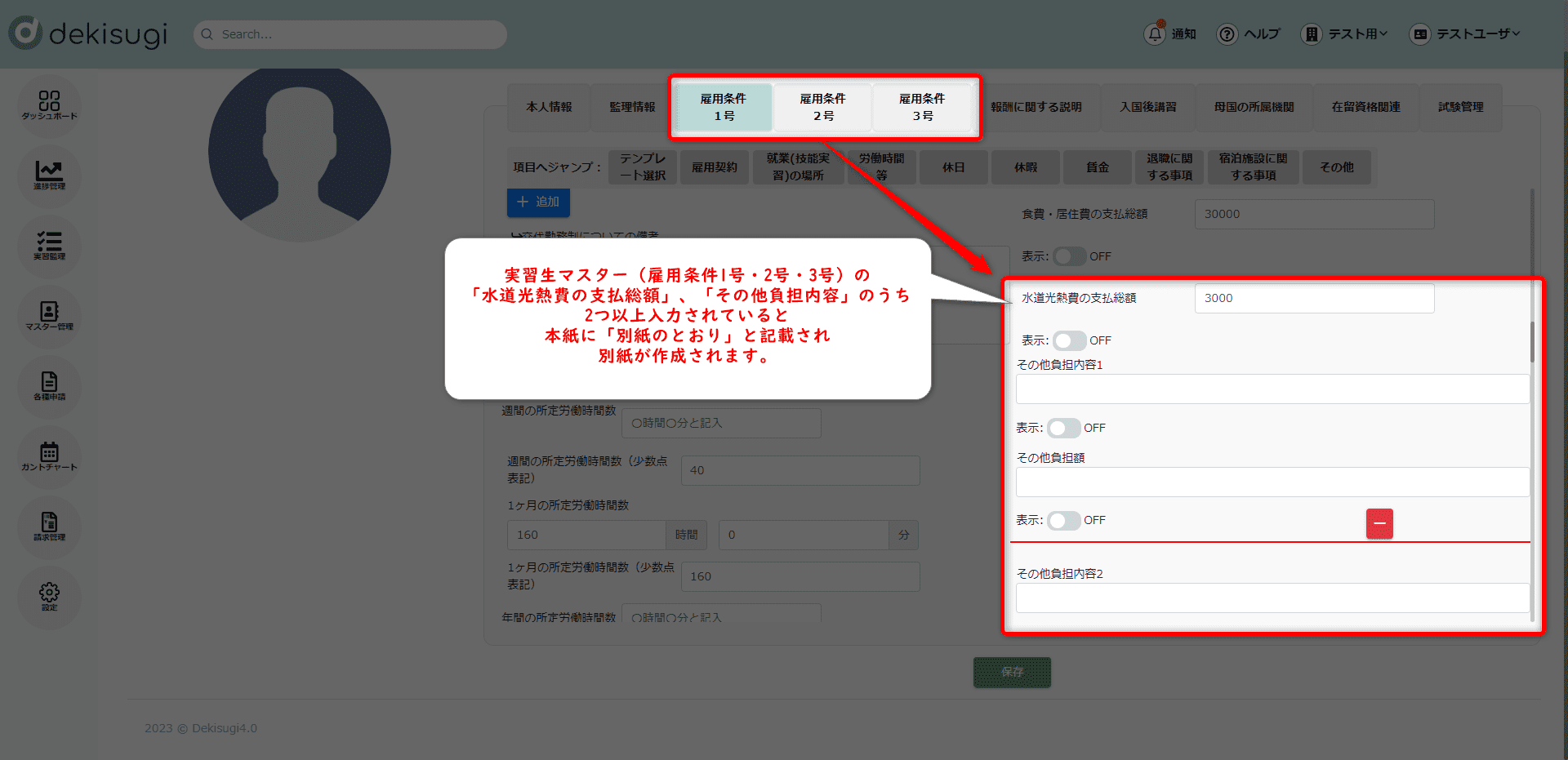Click the form panel vertical scrollbar
The height and width of the screenshot is (760, 1568).
(x=1532, y=343)
